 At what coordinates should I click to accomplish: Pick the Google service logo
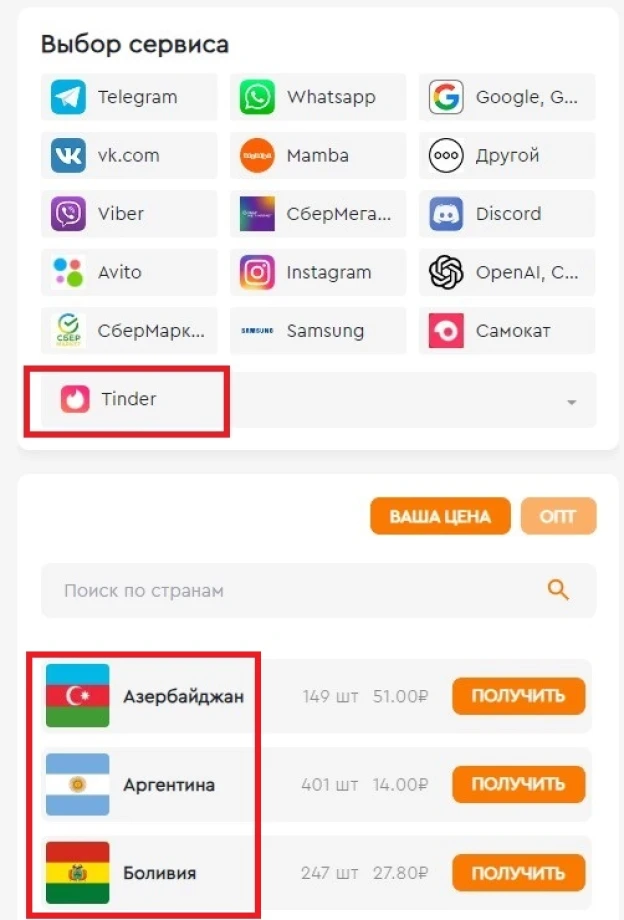pyautogui.click(x=446, y=97)
